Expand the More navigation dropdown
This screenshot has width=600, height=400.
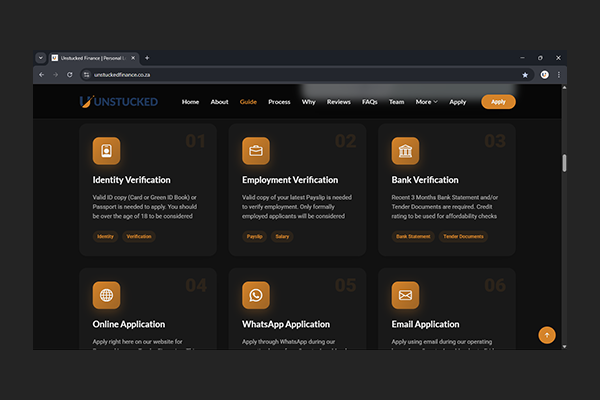coord(426,102)
